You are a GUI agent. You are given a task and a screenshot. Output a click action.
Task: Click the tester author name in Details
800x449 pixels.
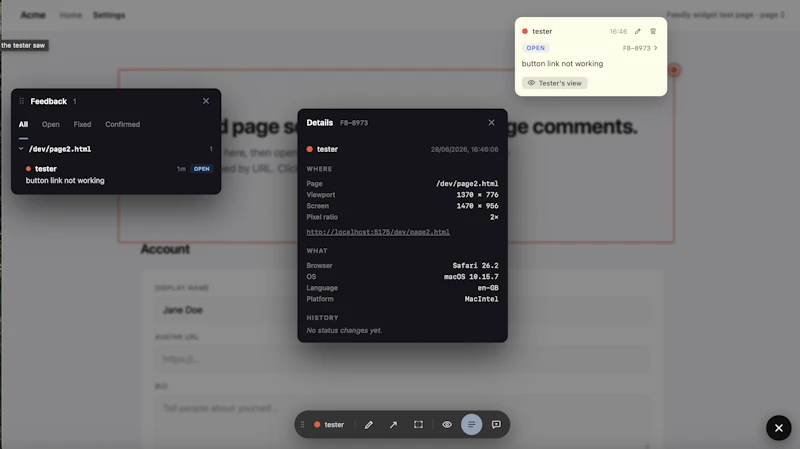pyautogui.click(x=327, y=149)
